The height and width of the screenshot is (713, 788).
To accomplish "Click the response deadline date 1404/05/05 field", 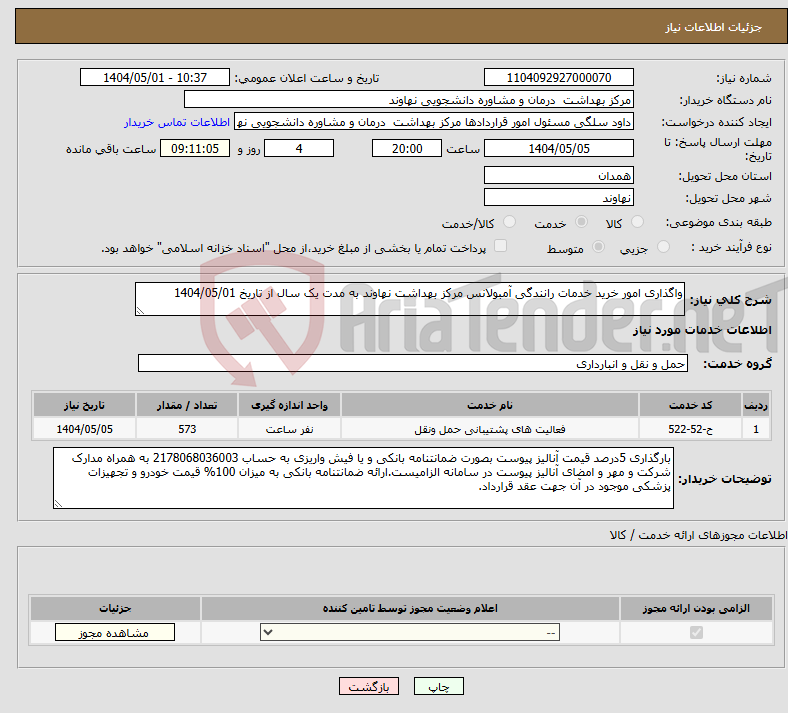I will (x=558, y=148).
